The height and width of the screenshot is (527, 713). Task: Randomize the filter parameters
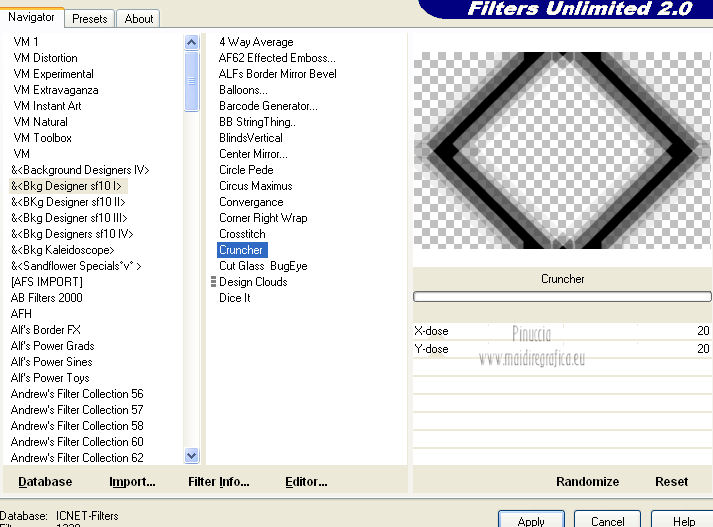tap(587, 482)
